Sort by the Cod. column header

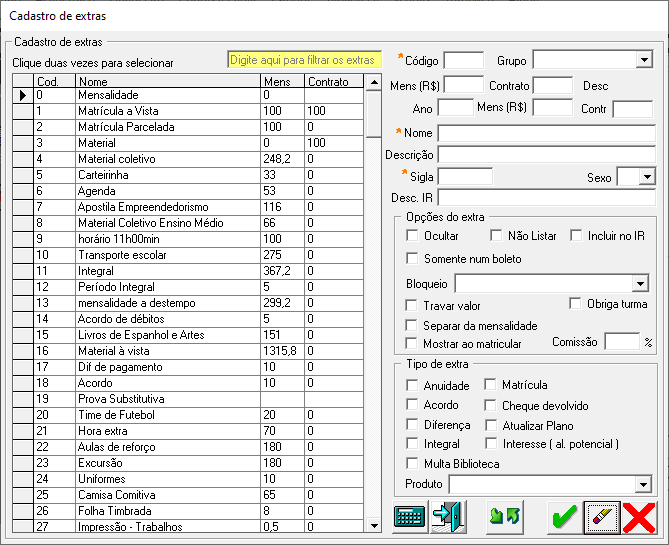click(55, 81)
